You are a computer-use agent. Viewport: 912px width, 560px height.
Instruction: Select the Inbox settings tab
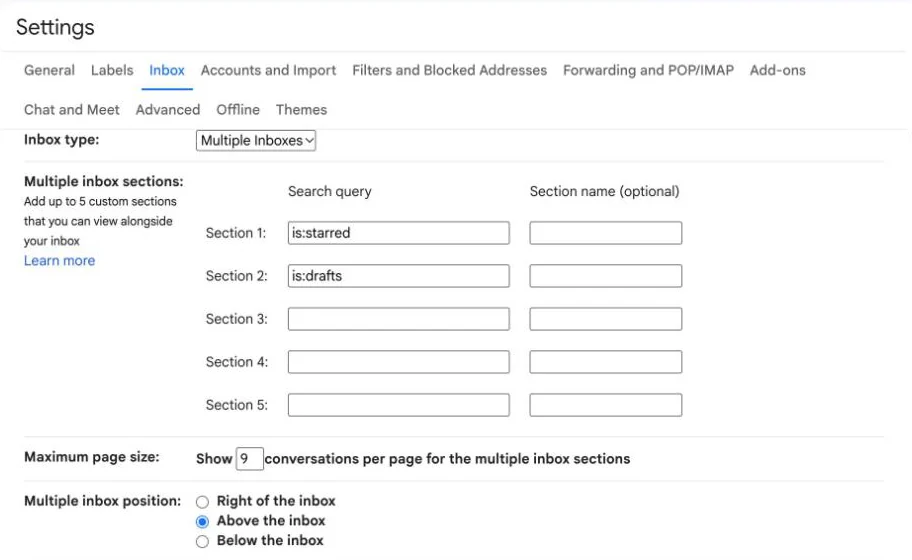pyautogui.click(x=167, y=70)
